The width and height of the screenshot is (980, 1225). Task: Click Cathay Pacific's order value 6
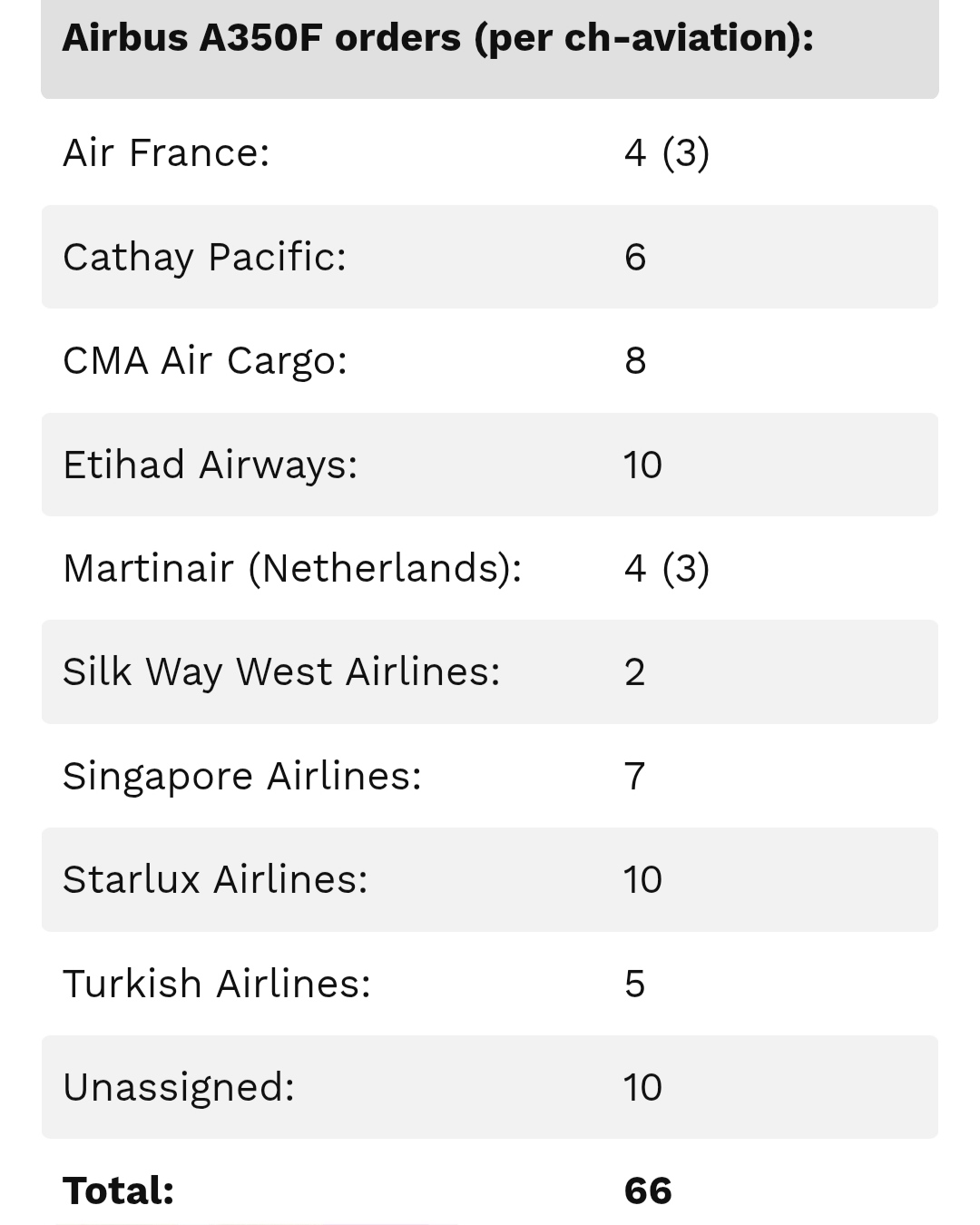(635, 257)
